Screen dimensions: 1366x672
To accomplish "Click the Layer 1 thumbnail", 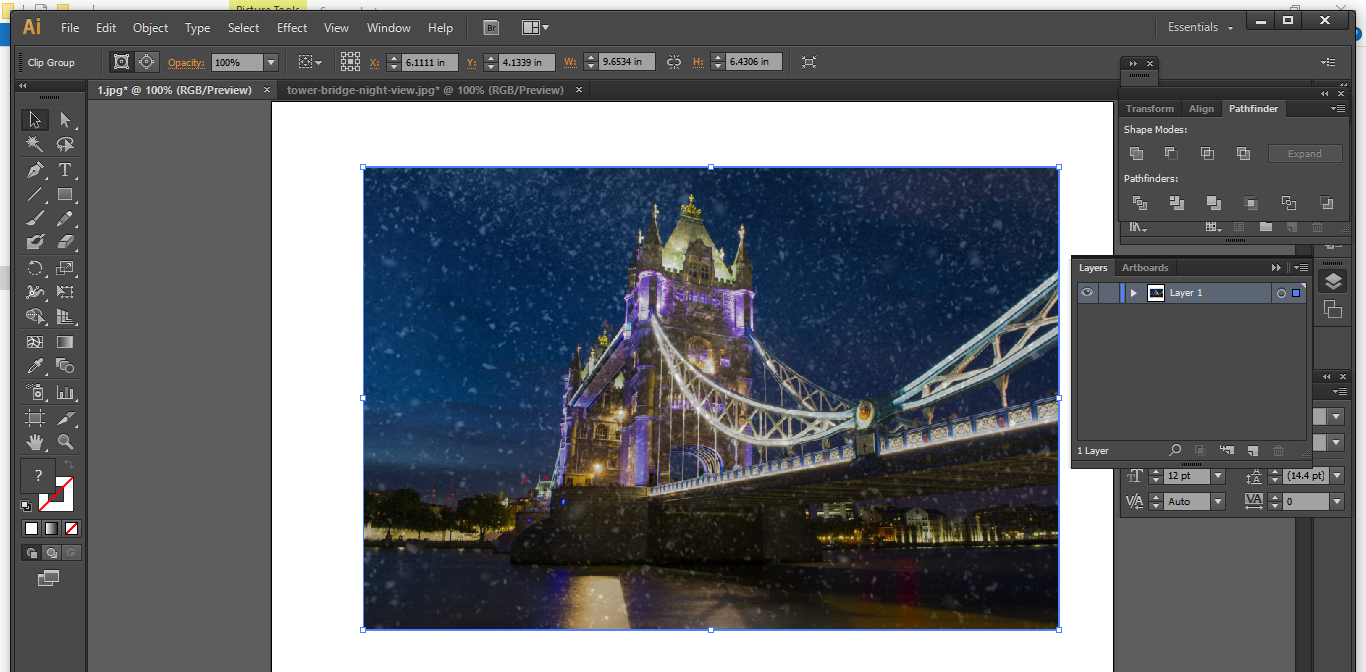I will click(1155, 292).
